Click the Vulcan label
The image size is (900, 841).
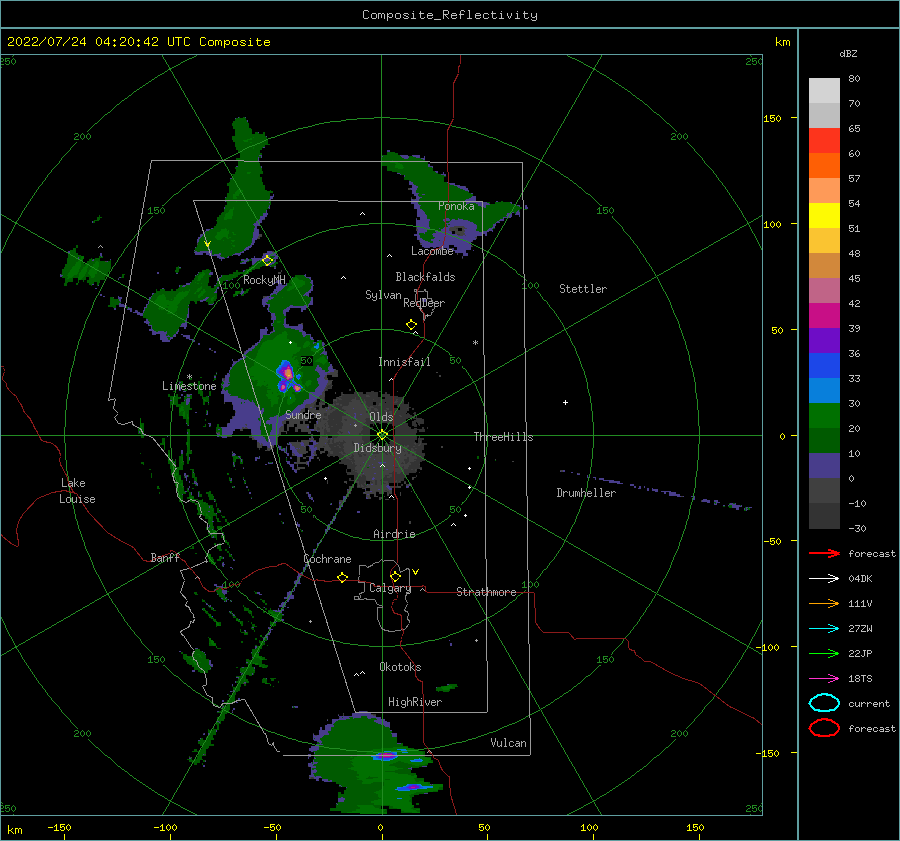pos(509,743)
